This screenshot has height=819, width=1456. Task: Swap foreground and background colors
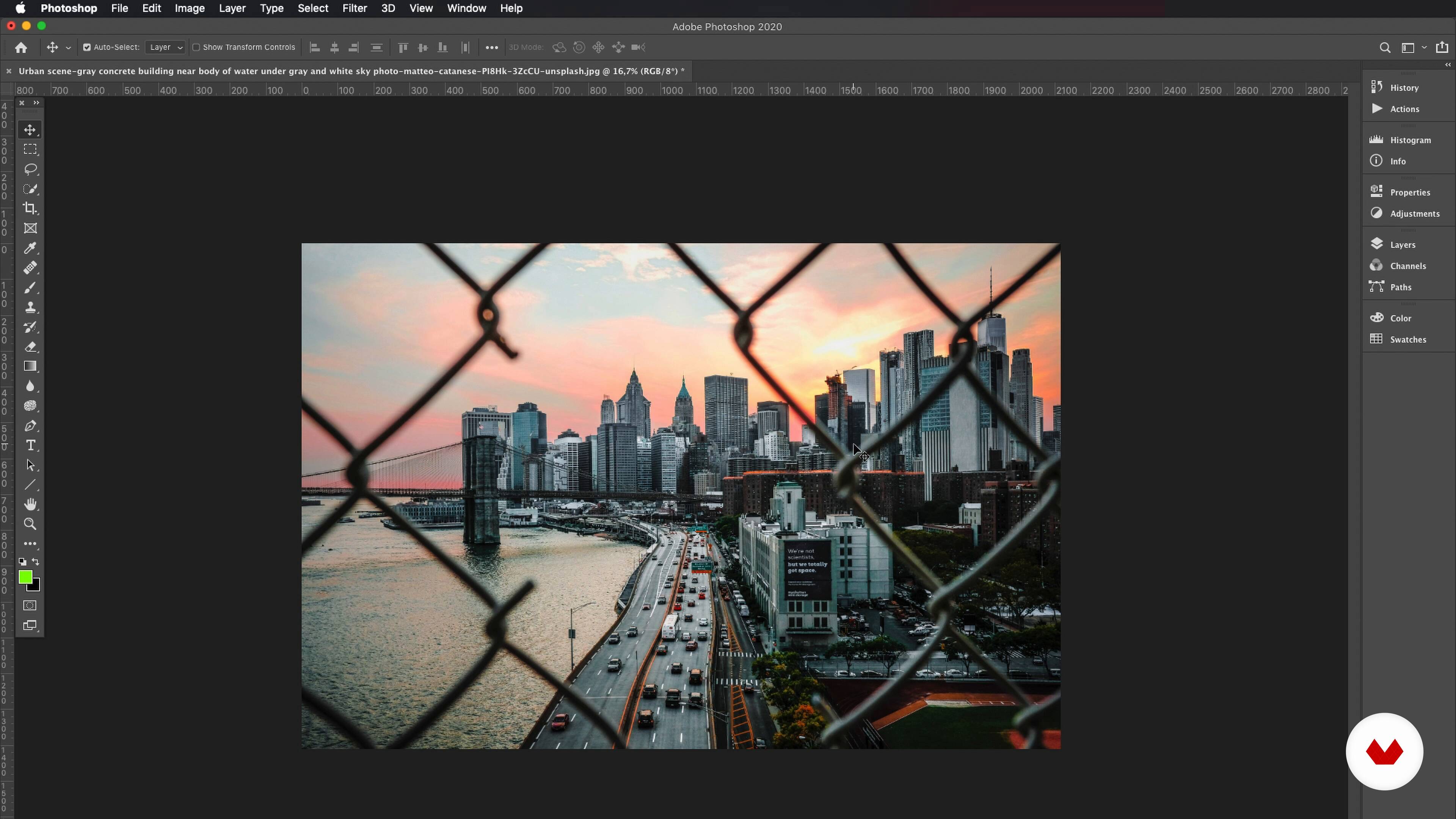coord(36,562)
